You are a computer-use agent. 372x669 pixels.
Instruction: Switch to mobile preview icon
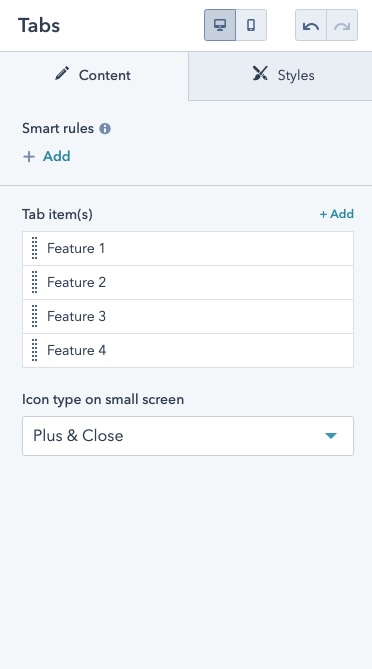pyautogui.click(x=251, y=25)
